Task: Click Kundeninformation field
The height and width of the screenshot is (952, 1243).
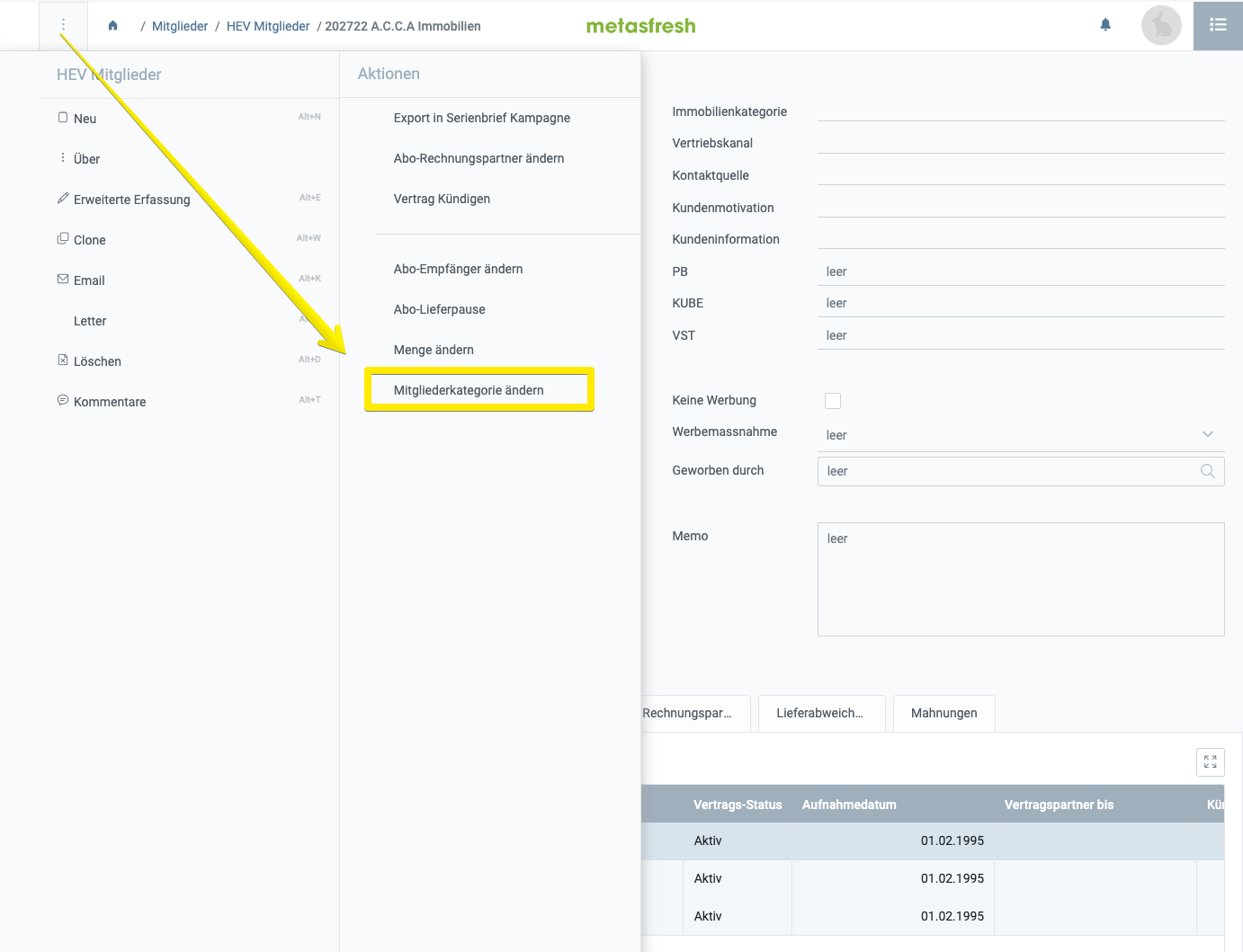Action: [x=1021, y=239]
